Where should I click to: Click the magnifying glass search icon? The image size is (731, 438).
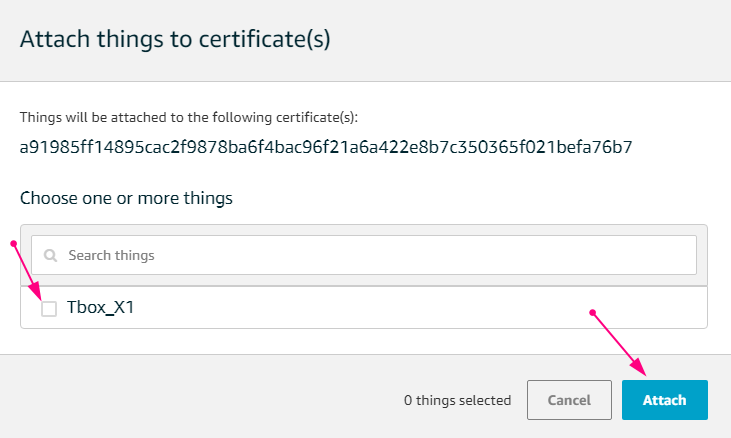click(50, 255)
